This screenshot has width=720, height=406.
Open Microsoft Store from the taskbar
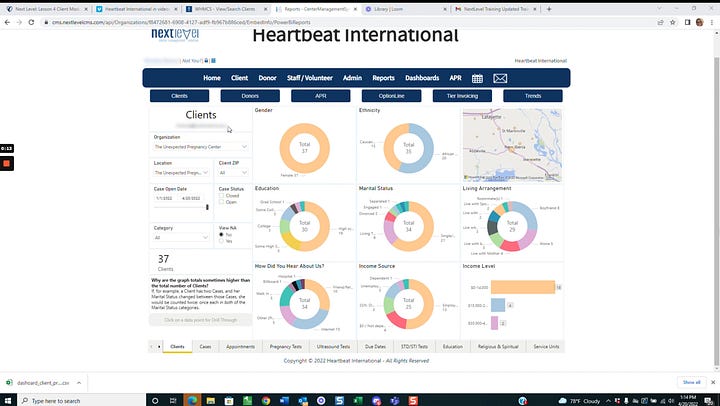(229, 400)
